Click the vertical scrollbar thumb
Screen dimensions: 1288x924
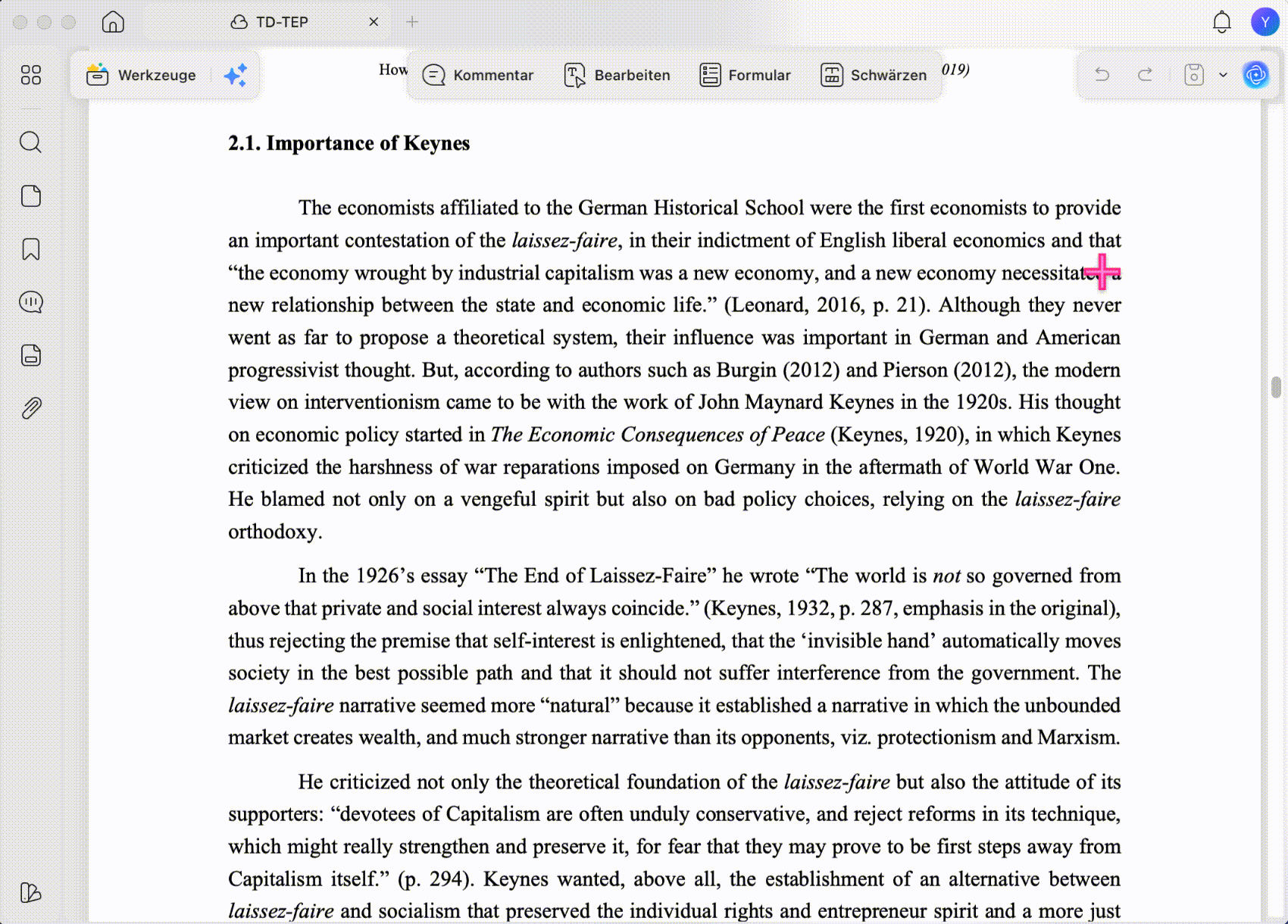[x=1276, y=387]
